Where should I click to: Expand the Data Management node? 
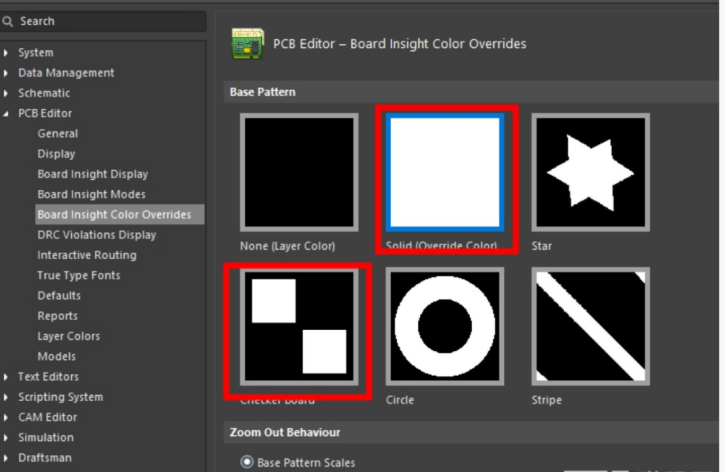8,73
